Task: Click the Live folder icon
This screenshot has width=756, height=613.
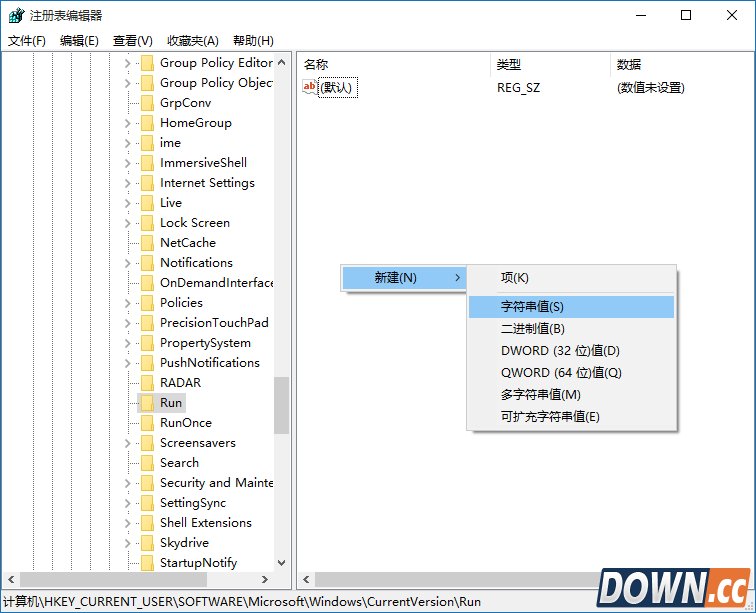Action: click(147, 203)
